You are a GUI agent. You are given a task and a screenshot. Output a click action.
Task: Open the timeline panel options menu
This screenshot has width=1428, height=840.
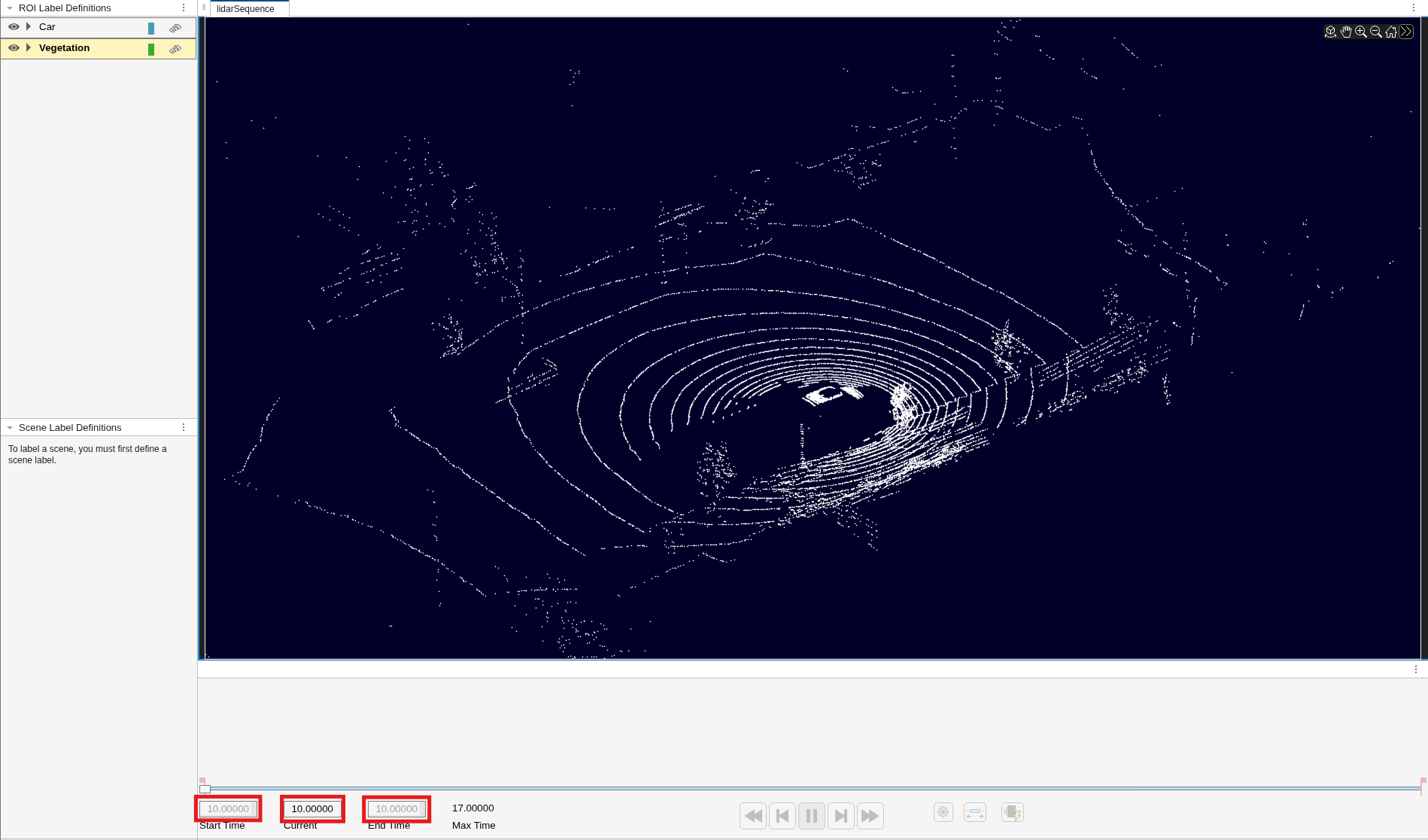pyautogui.click(x=1416, y=669)
